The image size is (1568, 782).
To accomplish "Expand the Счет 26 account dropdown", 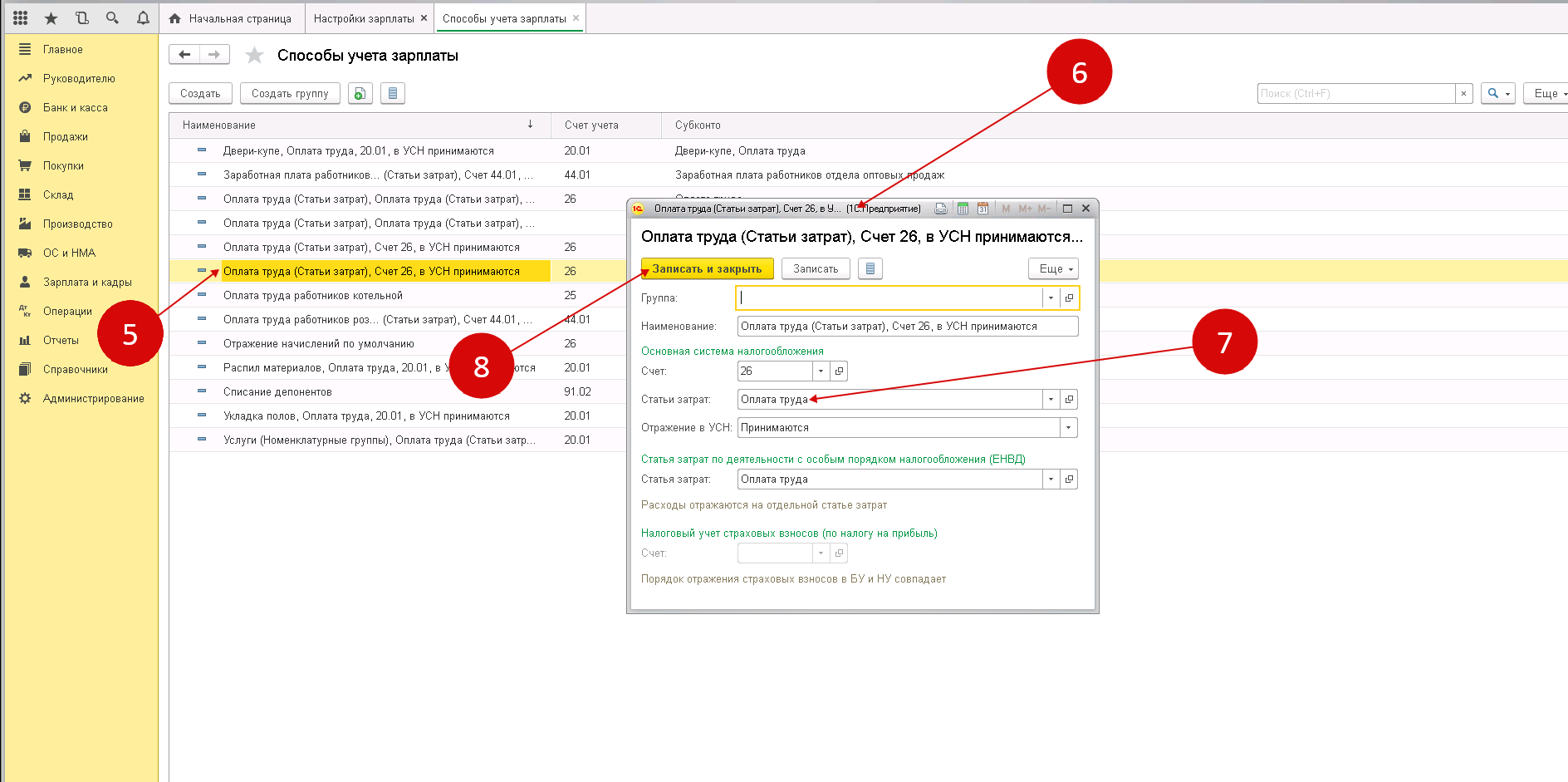I will point(821,371).
